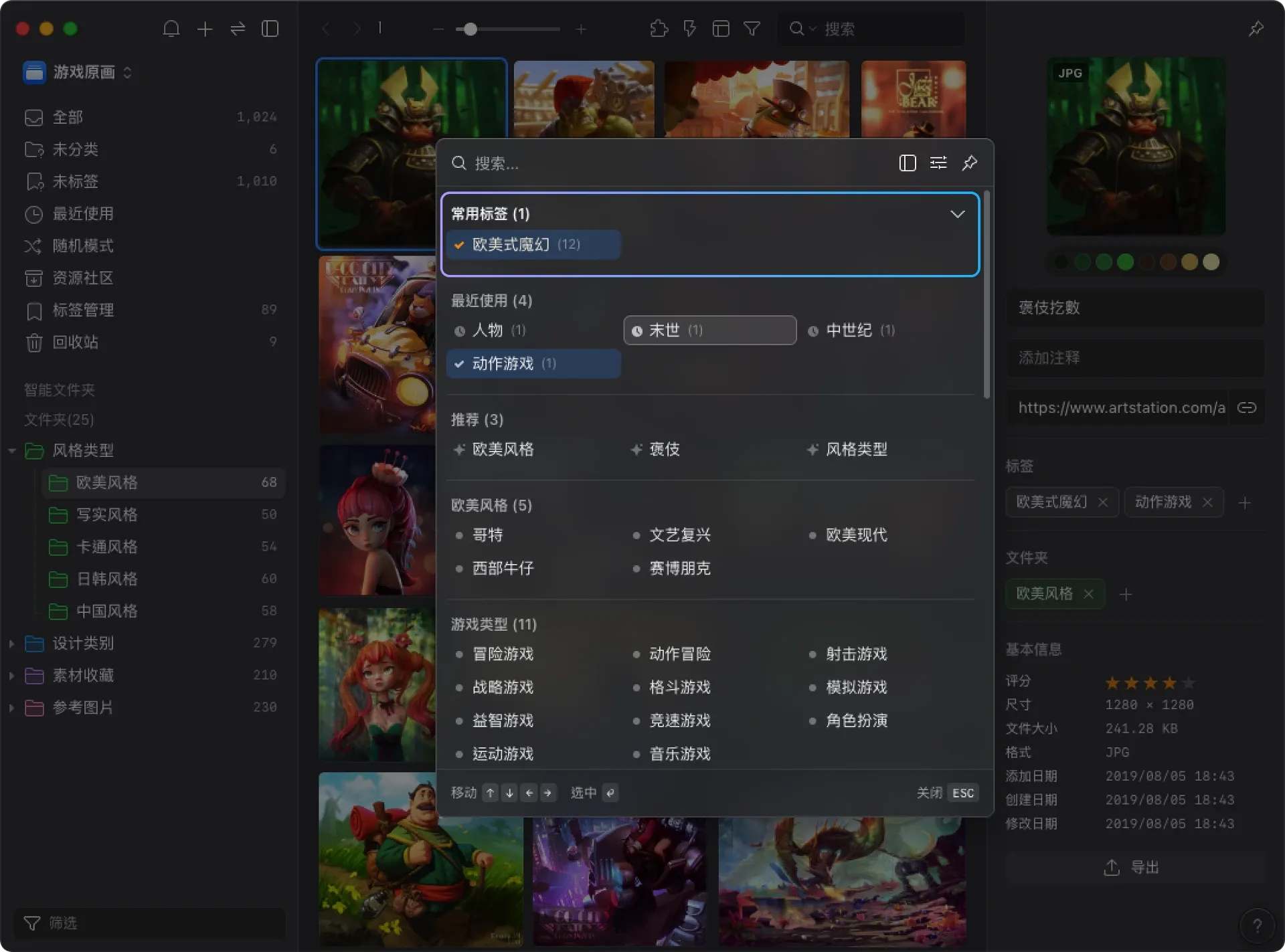Open the 回收站 trash
Image resolution: width=1285 pixels, height=952 pixels.
(150, 343)
